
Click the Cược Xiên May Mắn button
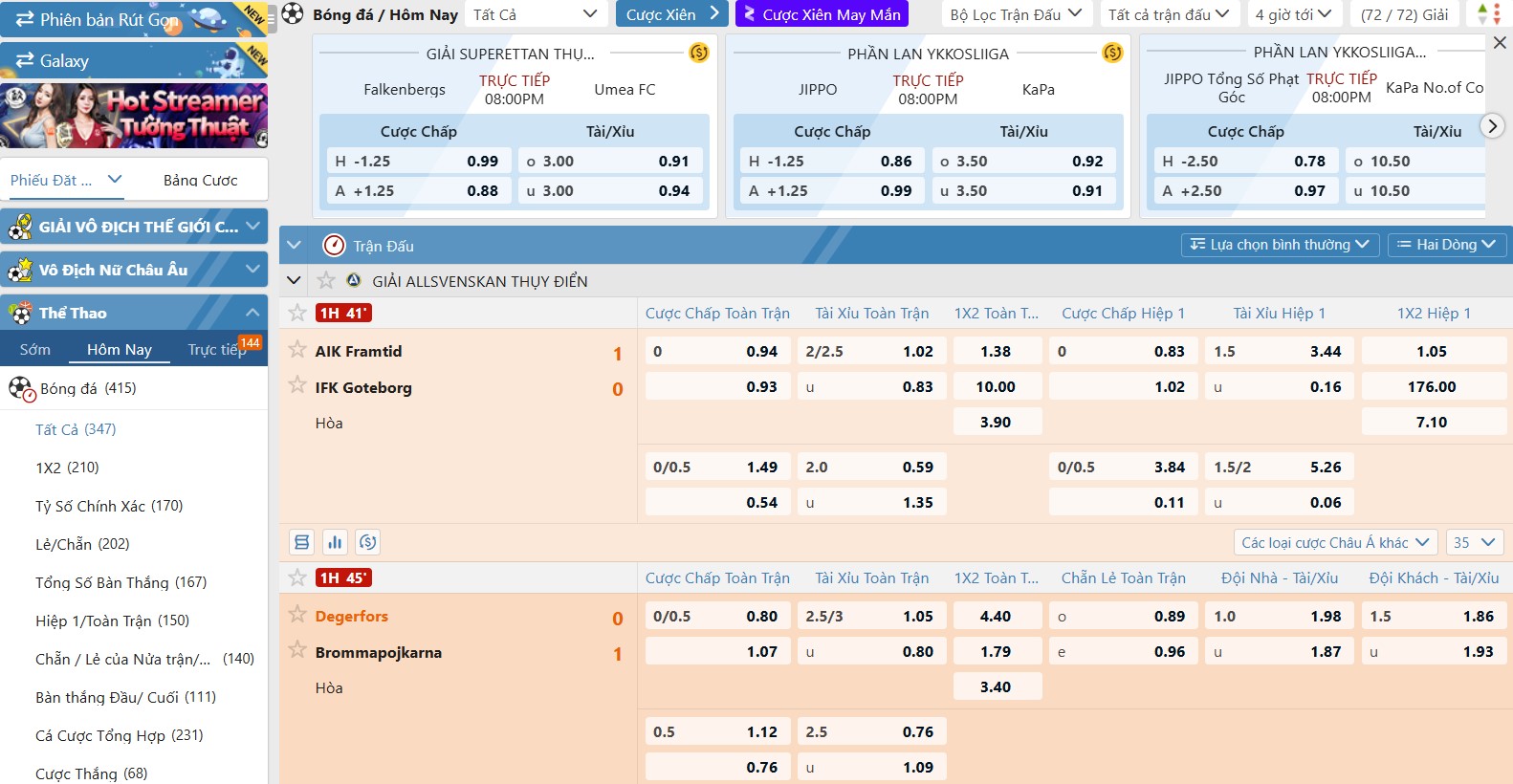pyautogui.click(x=822, y=14)
